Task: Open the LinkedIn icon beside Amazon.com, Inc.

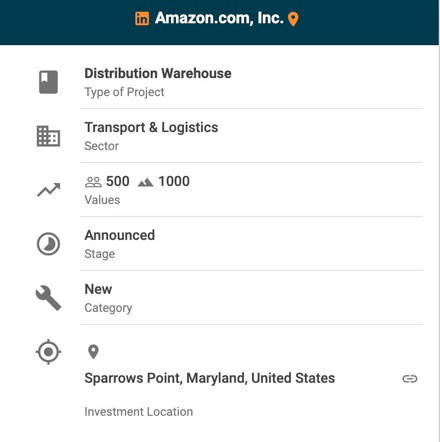Action: 142,19
